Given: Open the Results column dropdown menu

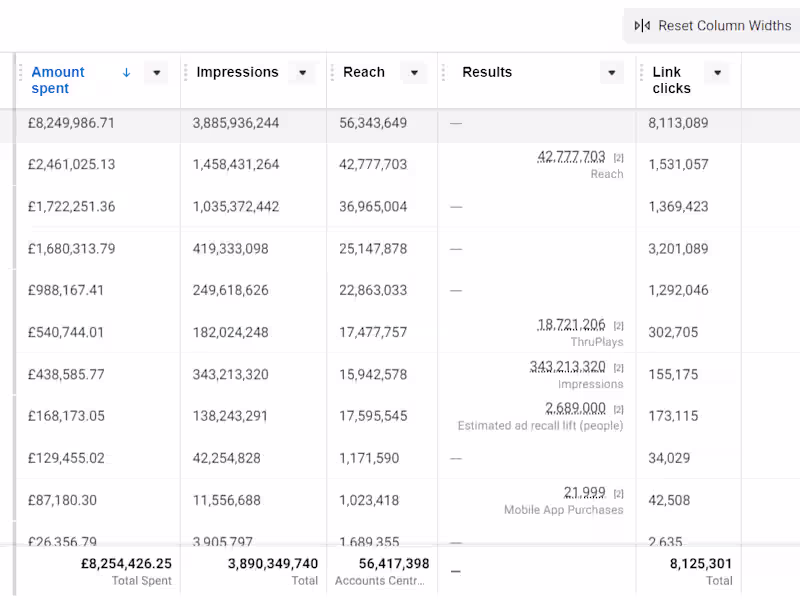Looking at the screenshot, I should coord(611,73).
